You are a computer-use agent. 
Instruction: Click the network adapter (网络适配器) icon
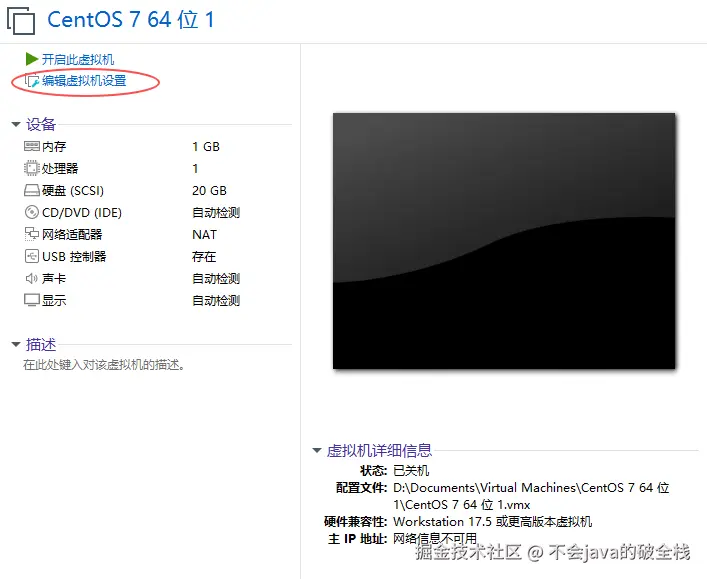click(32, 234)
